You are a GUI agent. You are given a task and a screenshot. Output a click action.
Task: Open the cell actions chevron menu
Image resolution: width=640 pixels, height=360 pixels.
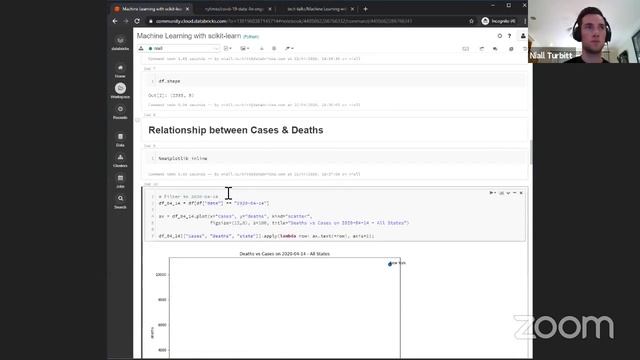click(508, 193)
